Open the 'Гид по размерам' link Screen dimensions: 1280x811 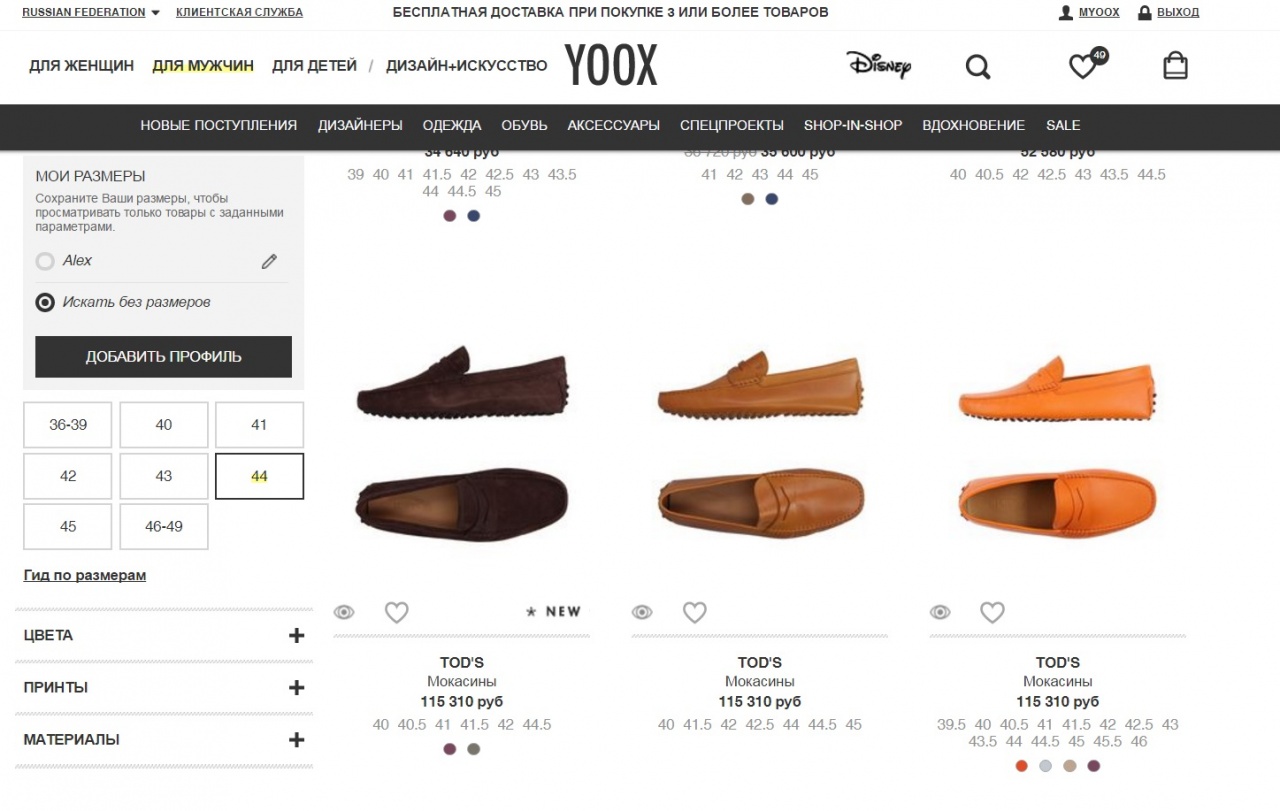pyautogui.click(x=85, y=575)
